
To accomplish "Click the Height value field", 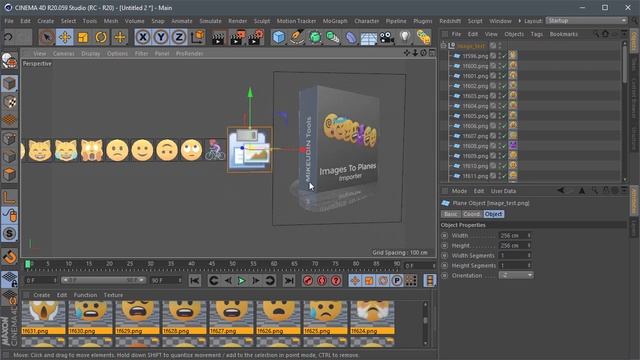I will (512, 246).
